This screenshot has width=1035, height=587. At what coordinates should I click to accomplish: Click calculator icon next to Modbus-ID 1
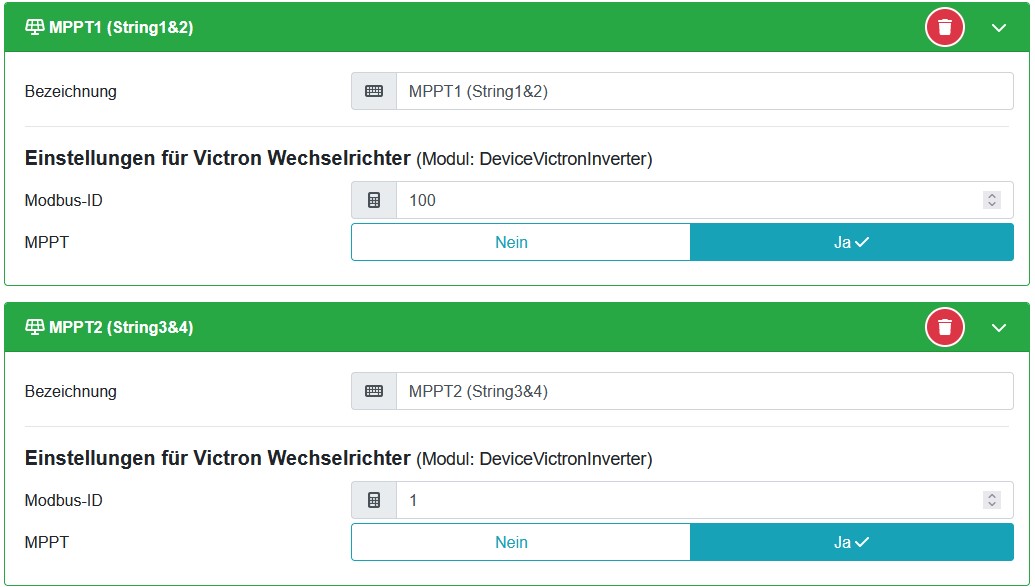pos(374,500)
